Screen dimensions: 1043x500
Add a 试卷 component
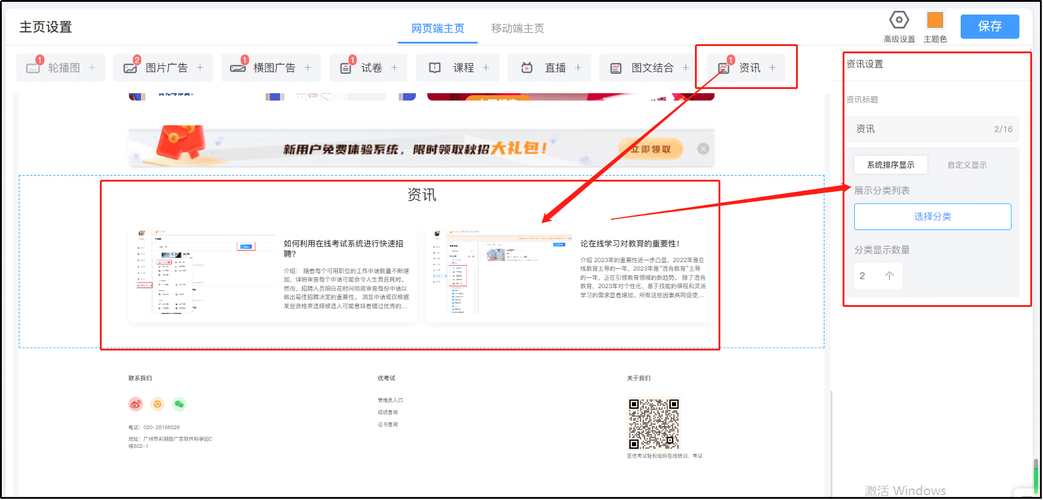[369, 68]
